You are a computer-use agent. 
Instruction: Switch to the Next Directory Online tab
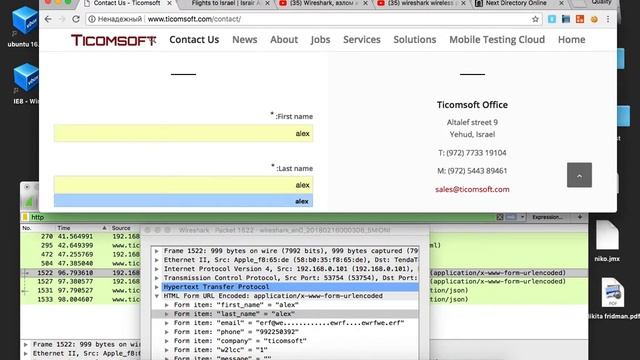tap(516, 3)
